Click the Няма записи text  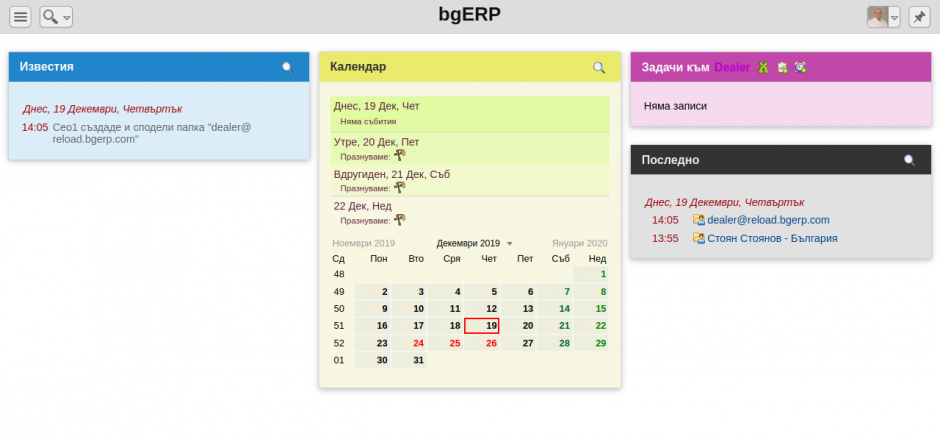tap(675, 106)
